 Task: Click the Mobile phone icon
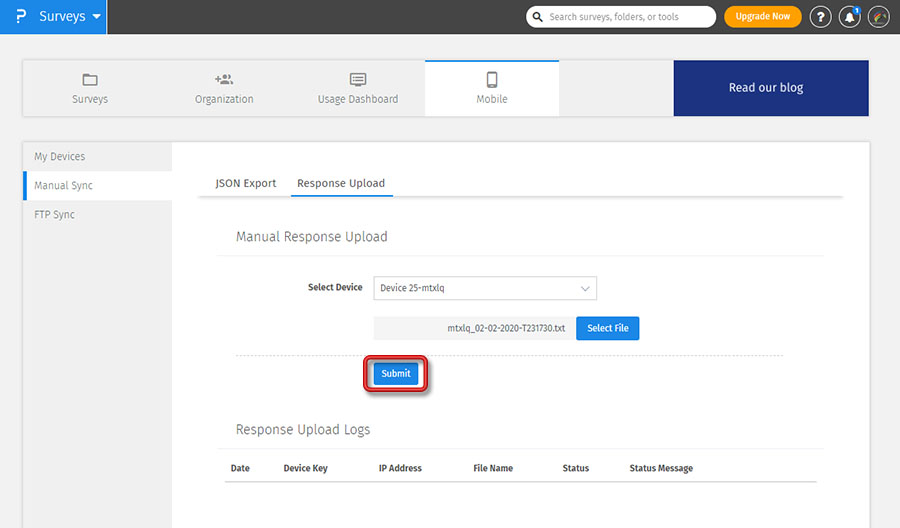tap(492, 80)
